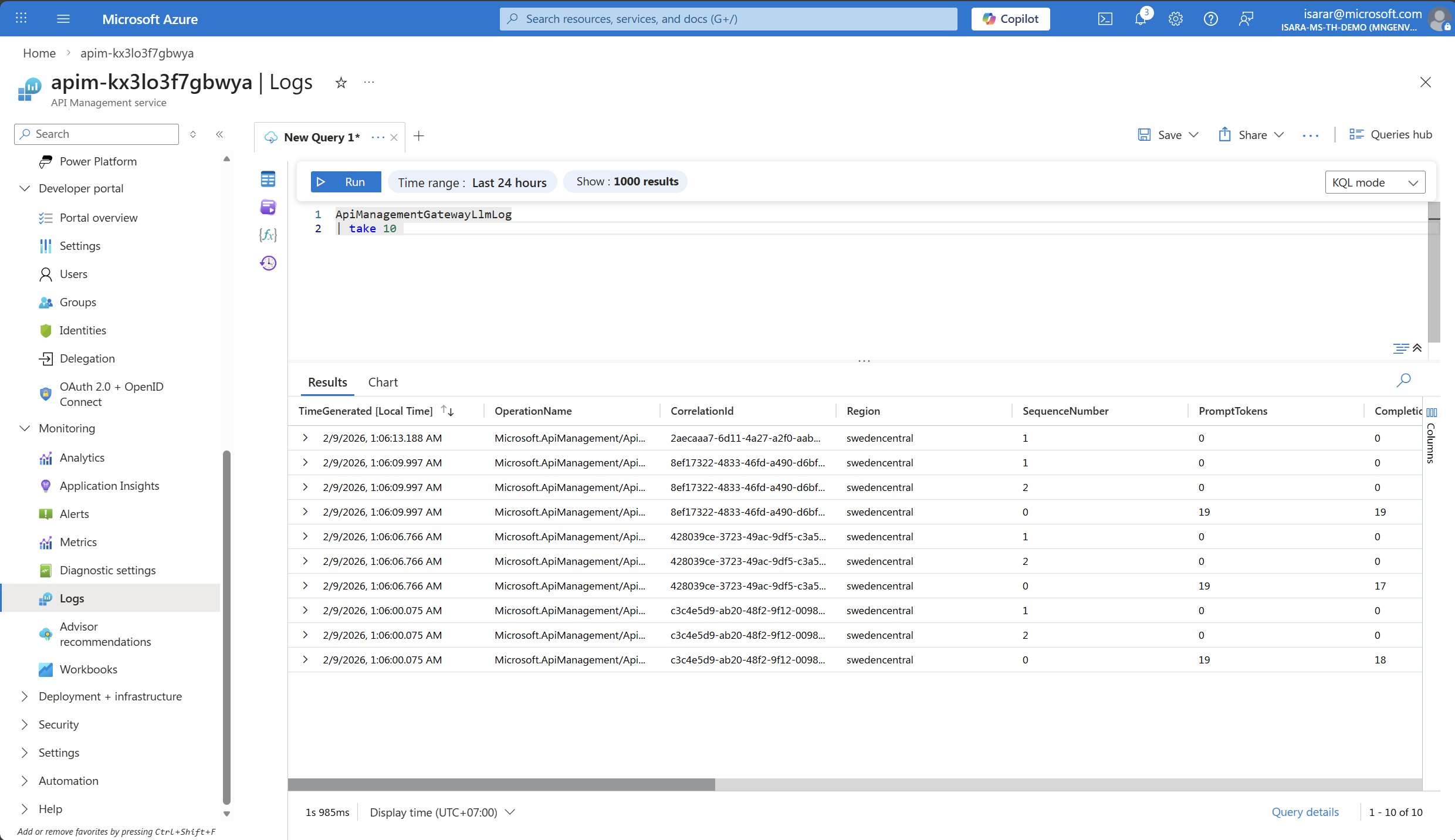The image size is (1455, 840).
Task: Expand the row with timestamp 1:06:13.188 AM
Action: point(305,438)
